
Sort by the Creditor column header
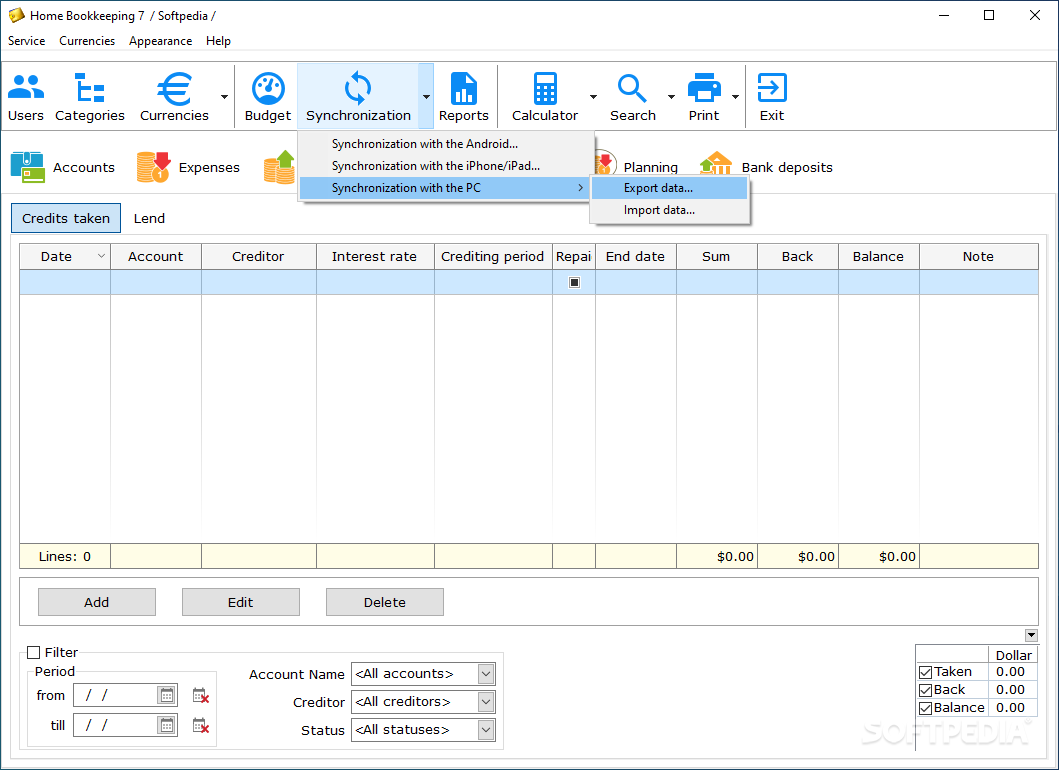point(259,257)
